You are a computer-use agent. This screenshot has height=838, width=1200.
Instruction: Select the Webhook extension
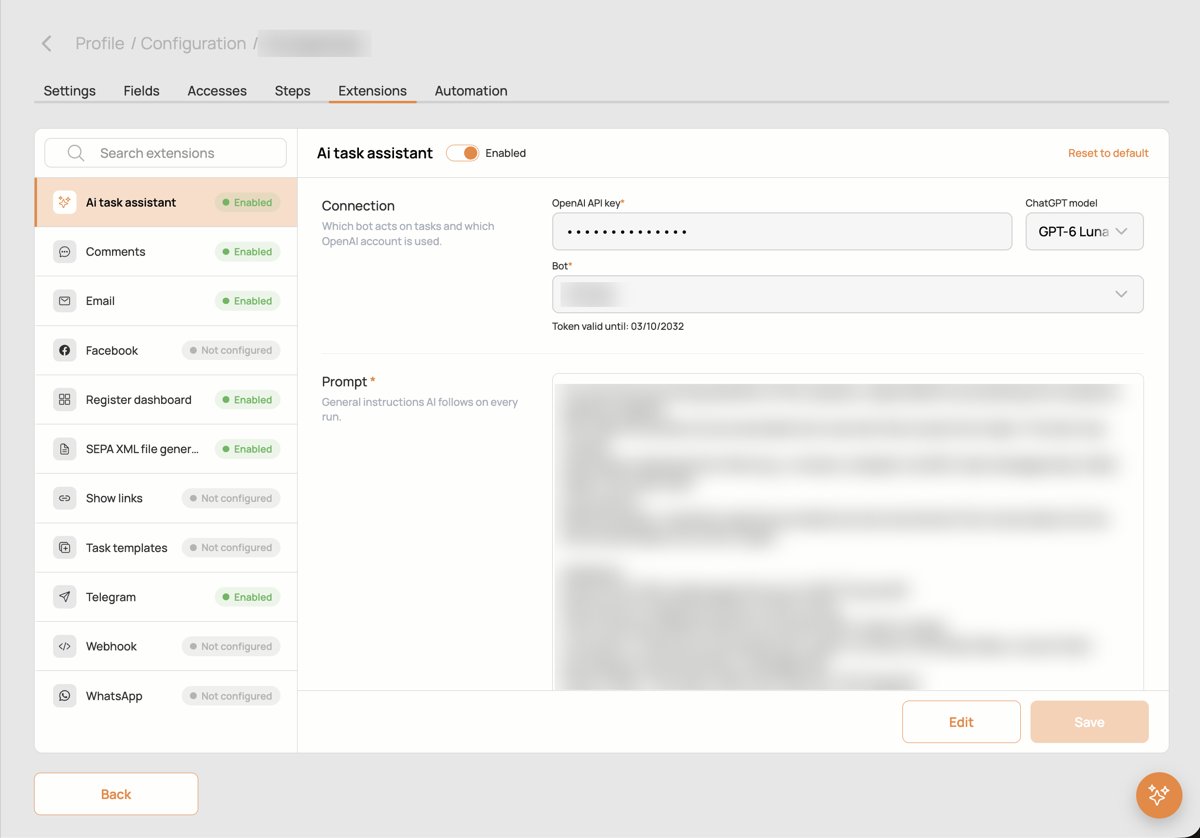click(166, 646)
